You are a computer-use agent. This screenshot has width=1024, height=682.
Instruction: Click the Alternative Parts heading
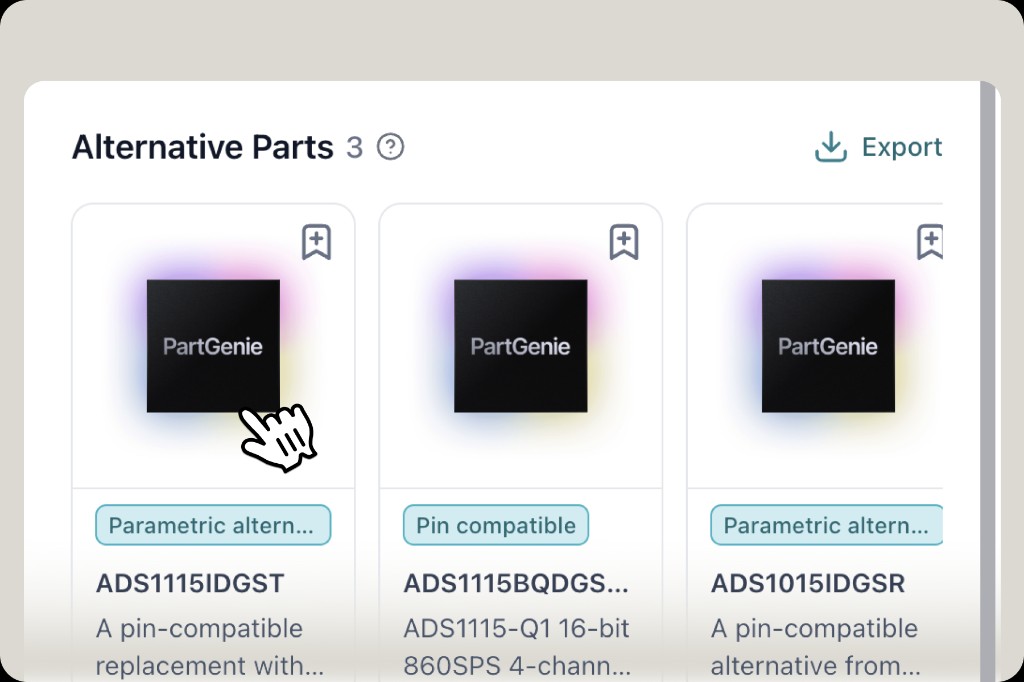coord(203,146)
